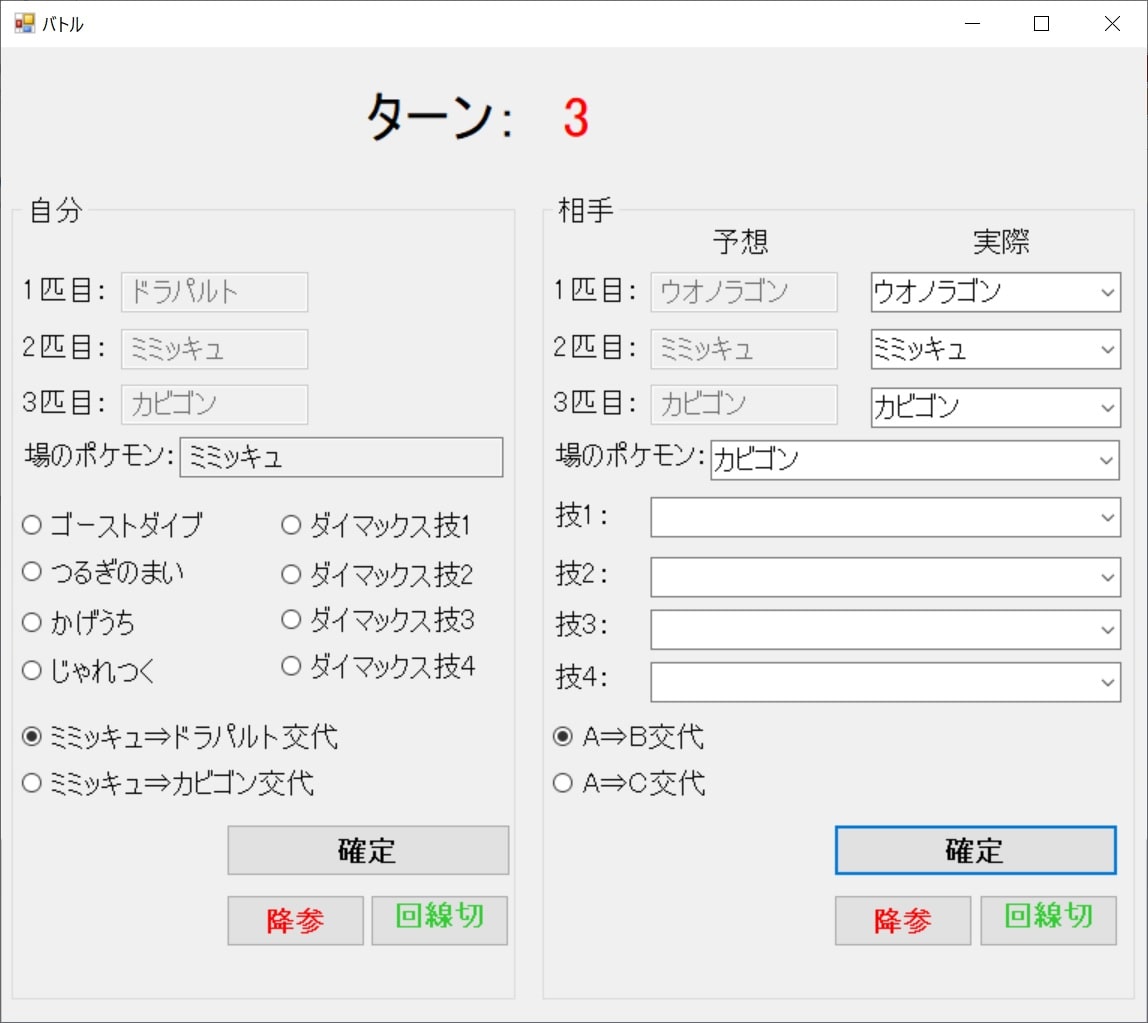Click the 予想 column header
The height and width of the screenshot is (1023, 1148).
740,242
